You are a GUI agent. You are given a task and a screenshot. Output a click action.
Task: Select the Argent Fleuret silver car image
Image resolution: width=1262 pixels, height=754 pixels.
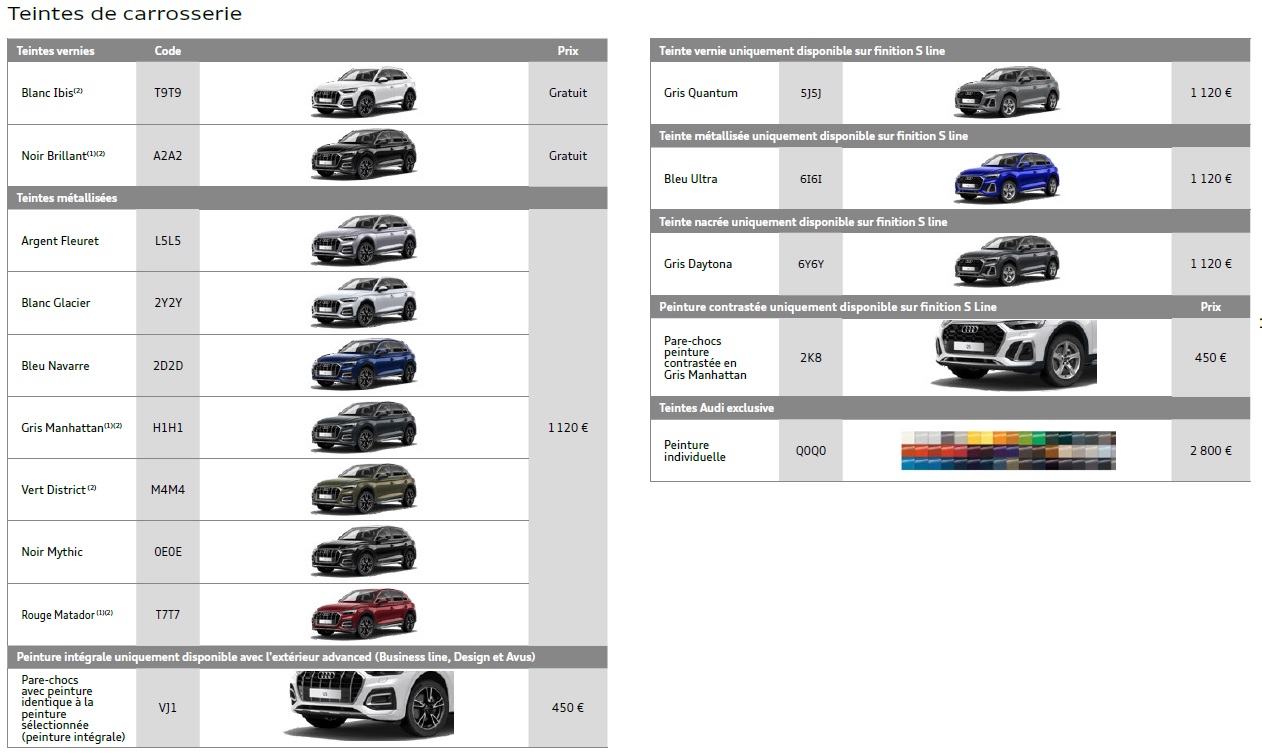(x=364, y=240)
